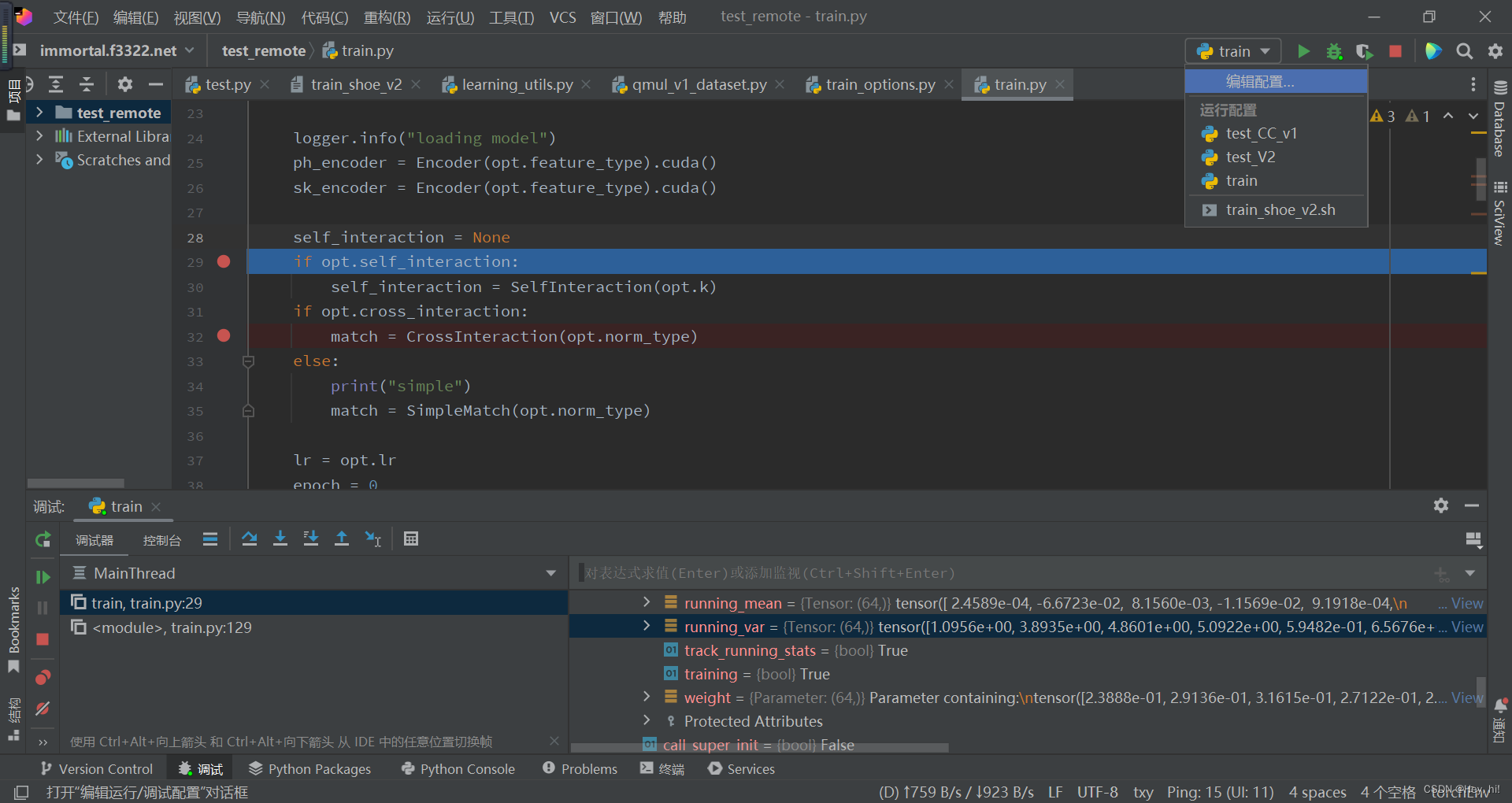This screenshot has width=1512, height=803.
Task: Toggle the breakpoint on line 32
Action: coord(224,336)
